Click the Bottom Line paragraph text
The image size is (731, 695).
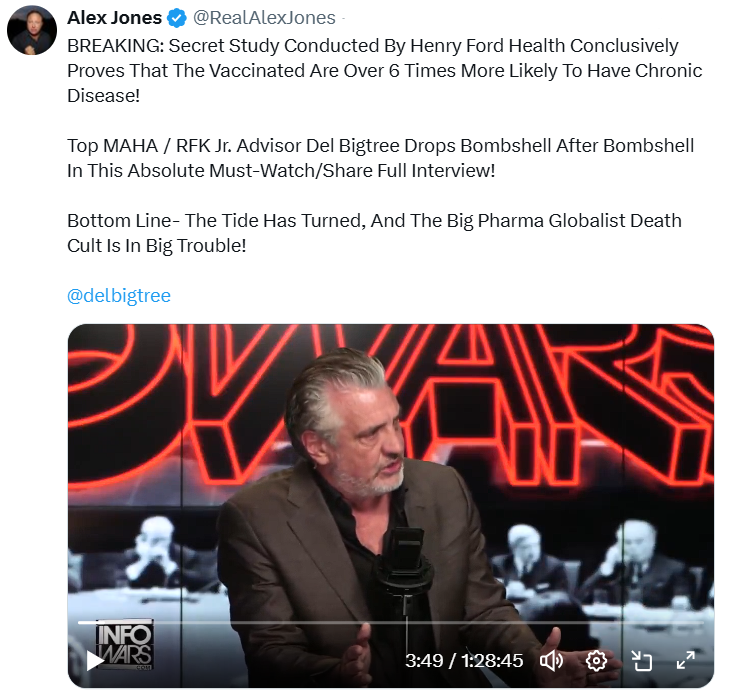click(x=374, y=233)
